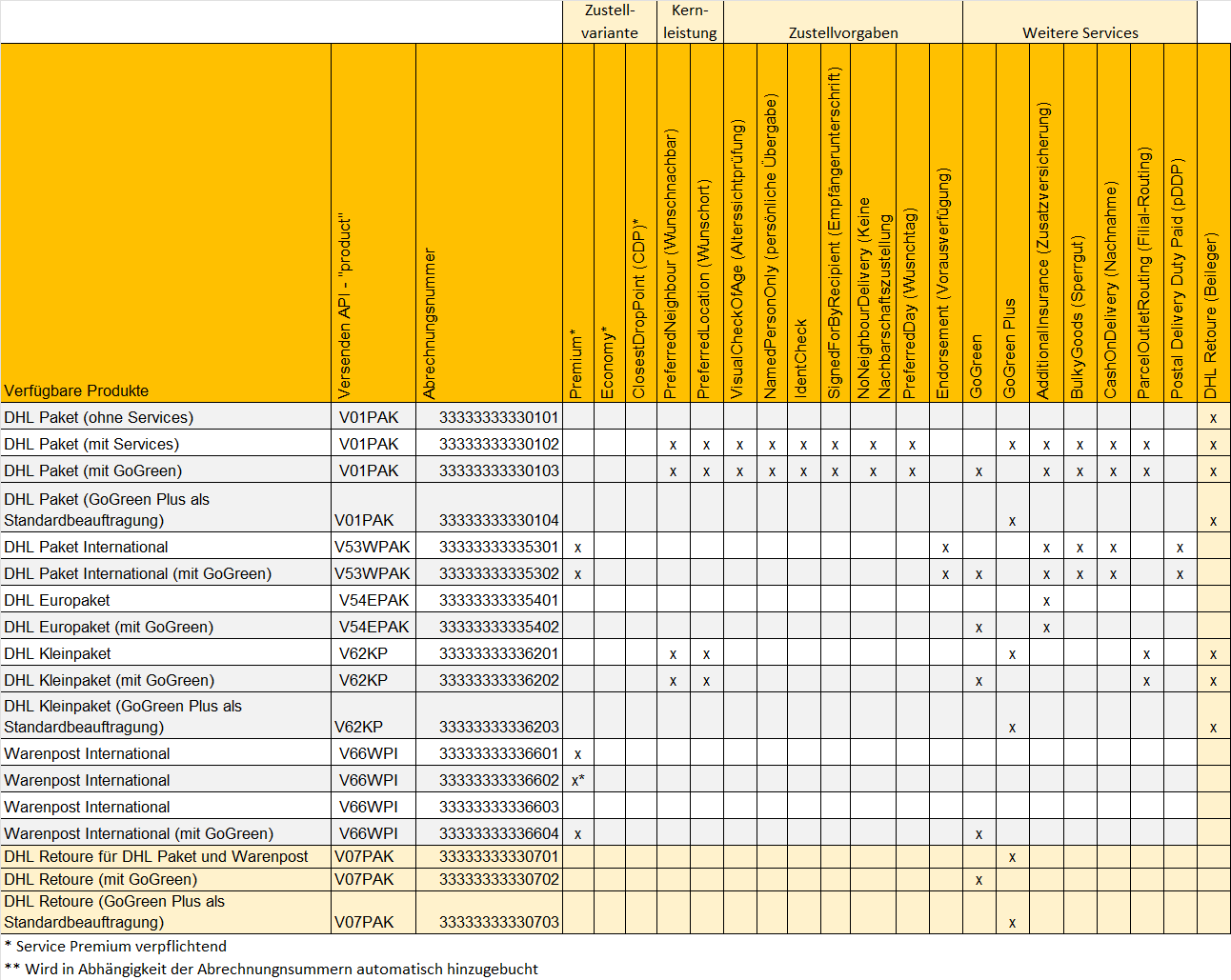Select the 'Abrechnungsnummer' column header
1231x980 pixels.
pos(489,223)
